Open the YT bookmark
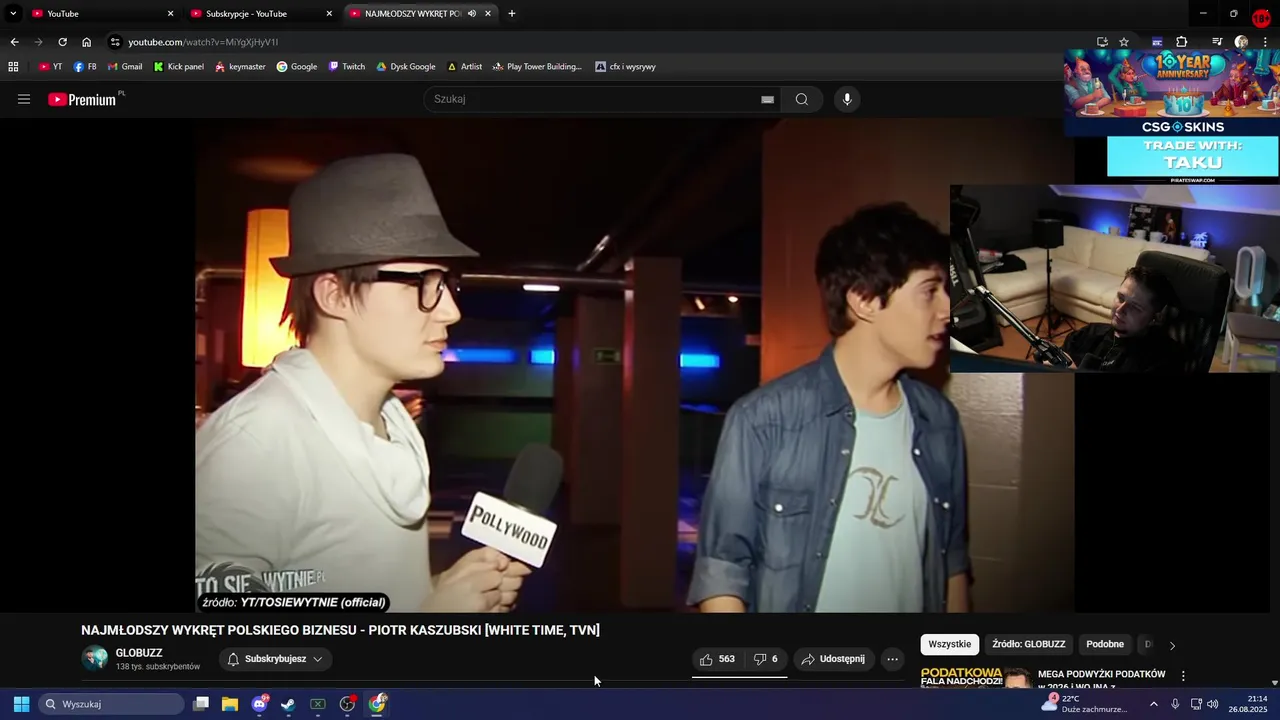1280x720 pixels. click(50, 67)
